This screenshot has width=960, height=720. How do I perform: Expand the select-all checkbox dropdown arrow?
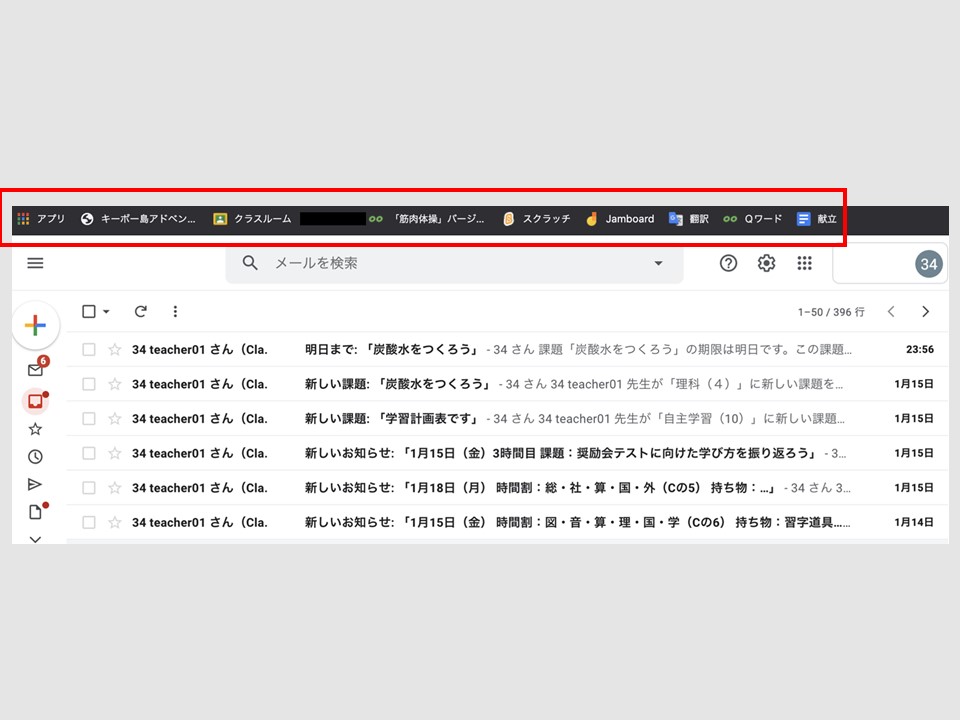[x=107, y=312]
